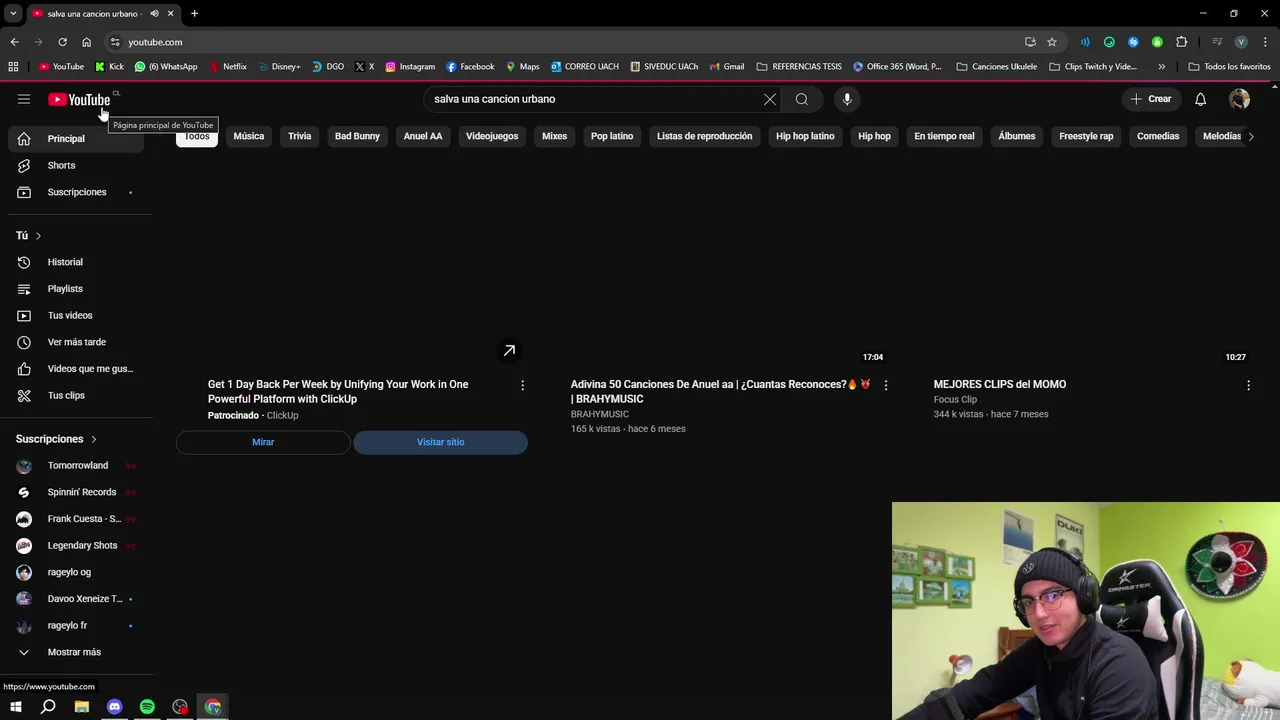Open Discord from the taskbar
The image size is (1280, 720).
[x=114, y=707]
